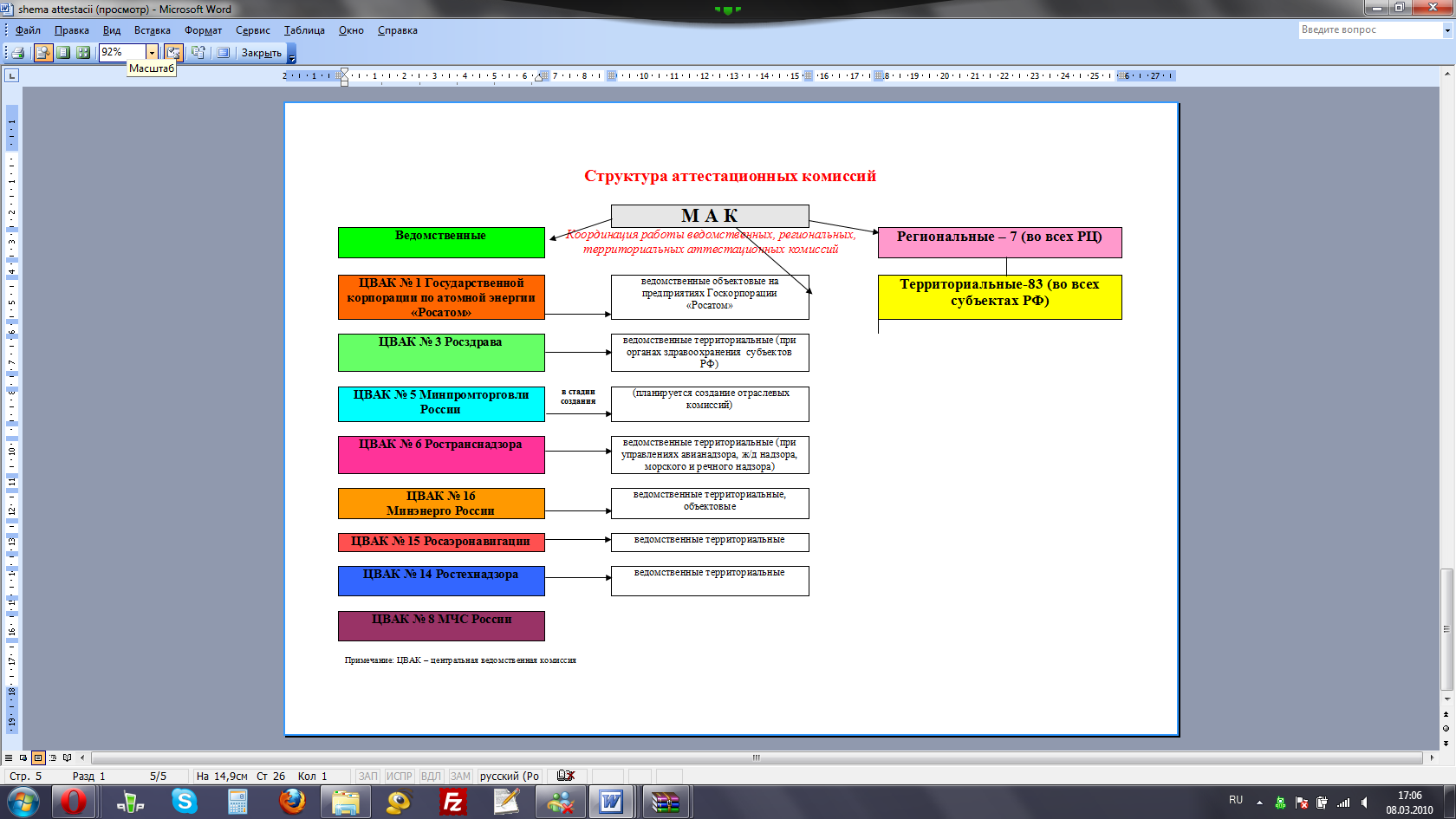Click the 'Стр. 5' page indicator

click(x=26, y=777)
